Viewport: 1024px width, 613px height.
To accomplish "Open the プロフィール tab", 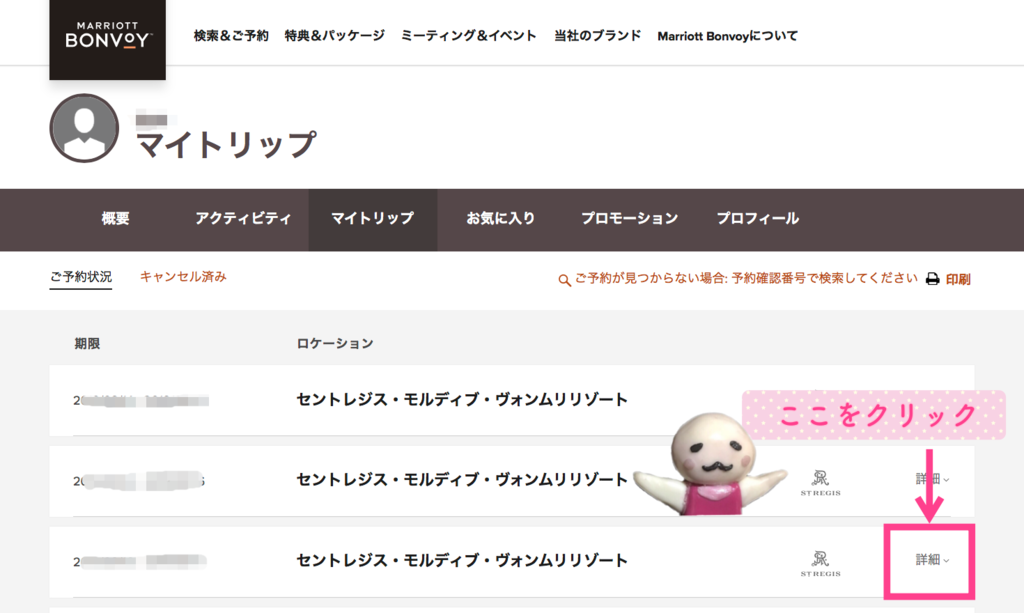I will click(758, 219).
